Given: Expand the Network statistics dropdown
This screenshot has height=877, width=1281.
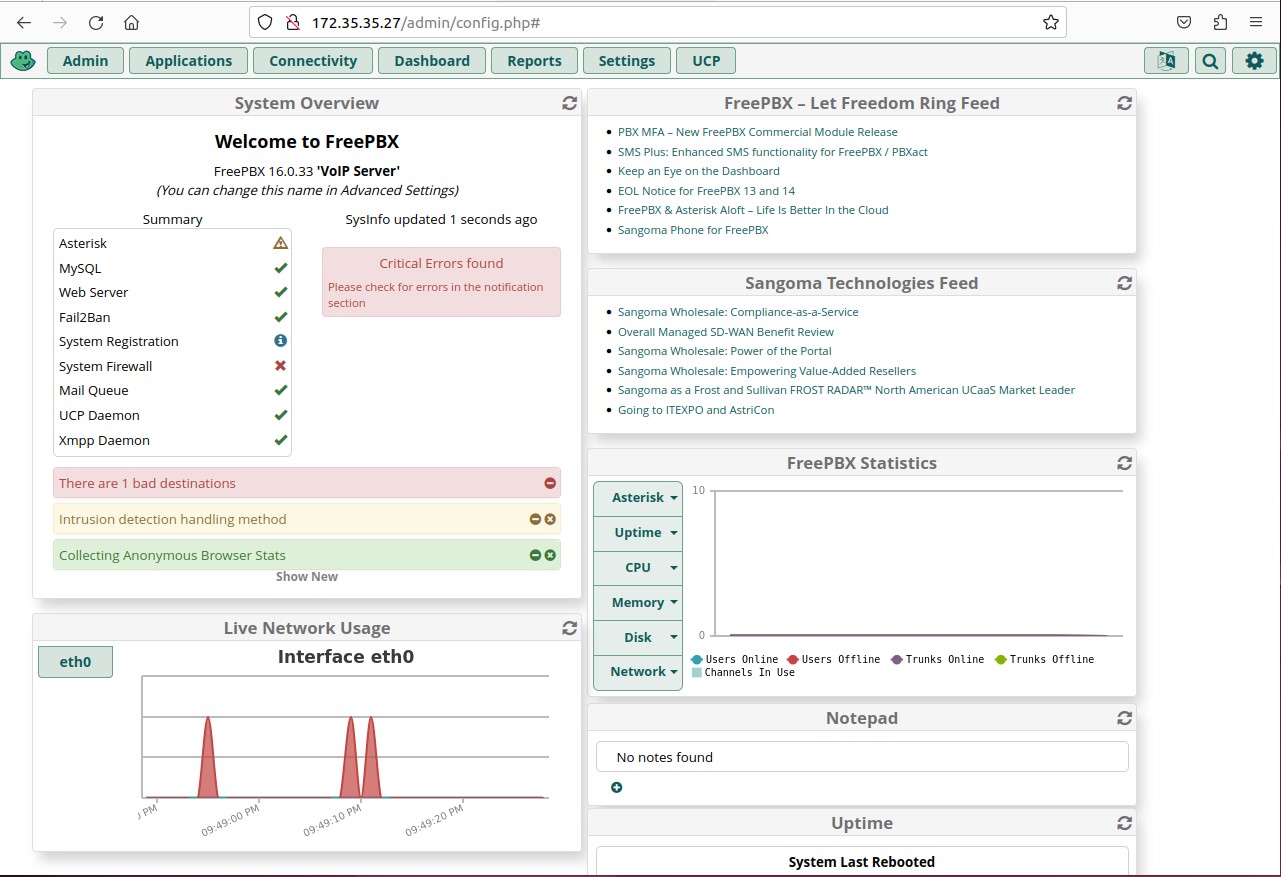Looking at the screenshot, I should click(x=638, y=672).
